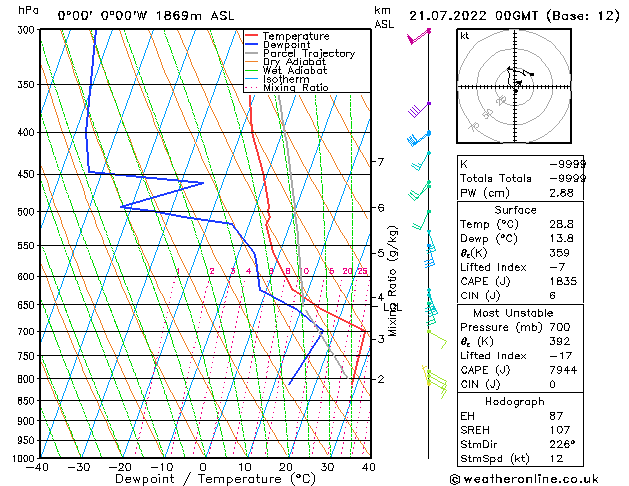This screenshot has height=486, width=629.
Task: Click the '850' hPa pressure label
Action: click(x=28, y=401)
